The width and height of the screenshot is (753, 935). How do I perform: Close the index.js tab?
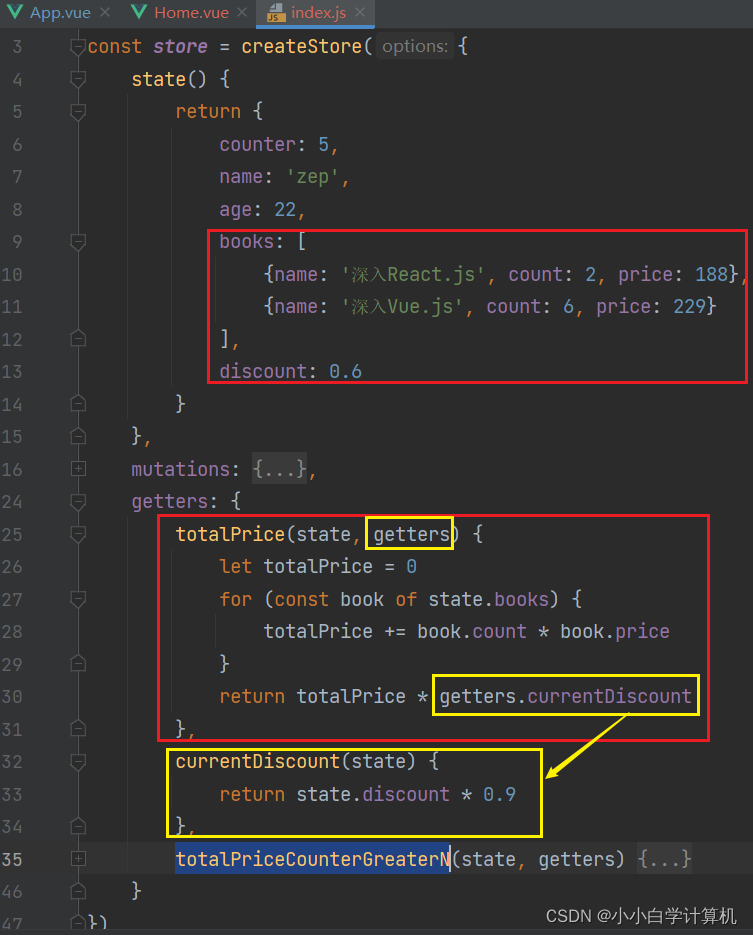360,13
